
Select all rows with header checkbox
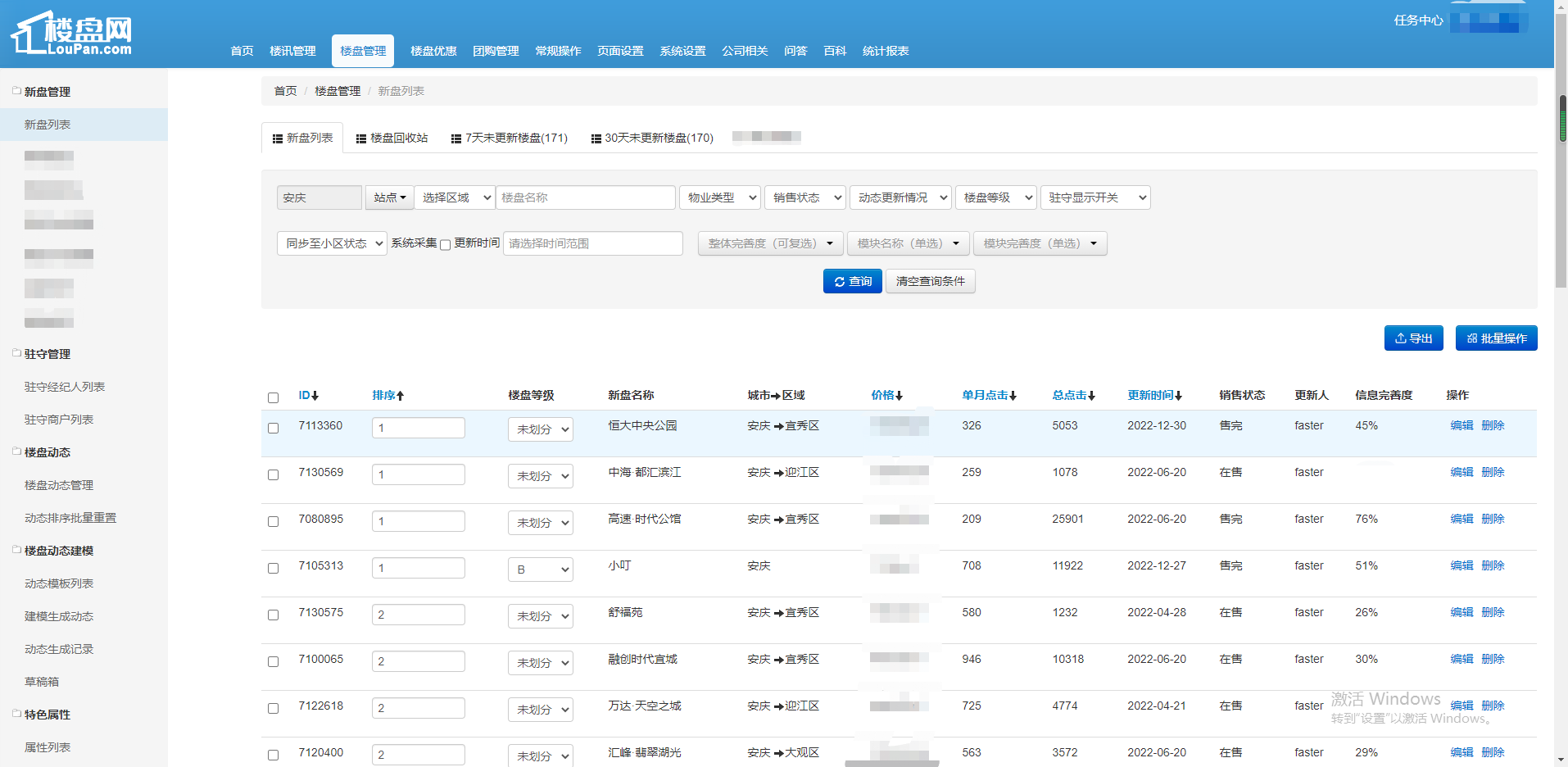click(x=274, y=397)
